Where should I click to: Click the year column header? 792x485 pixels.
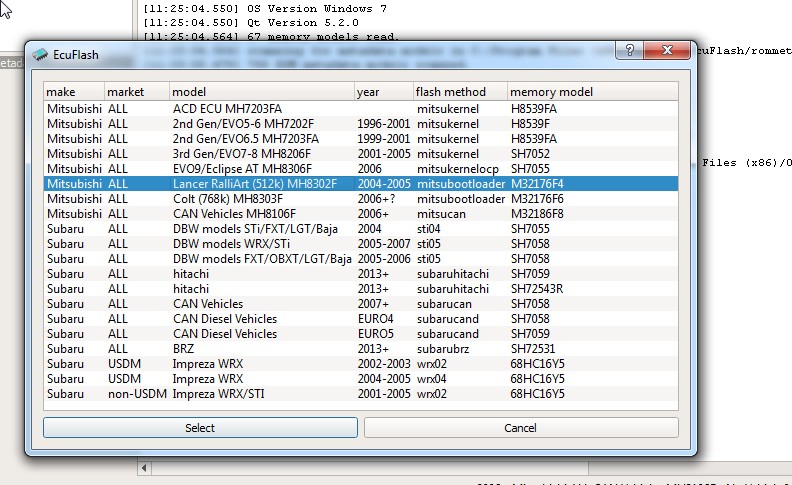click(x=383, y=92)
